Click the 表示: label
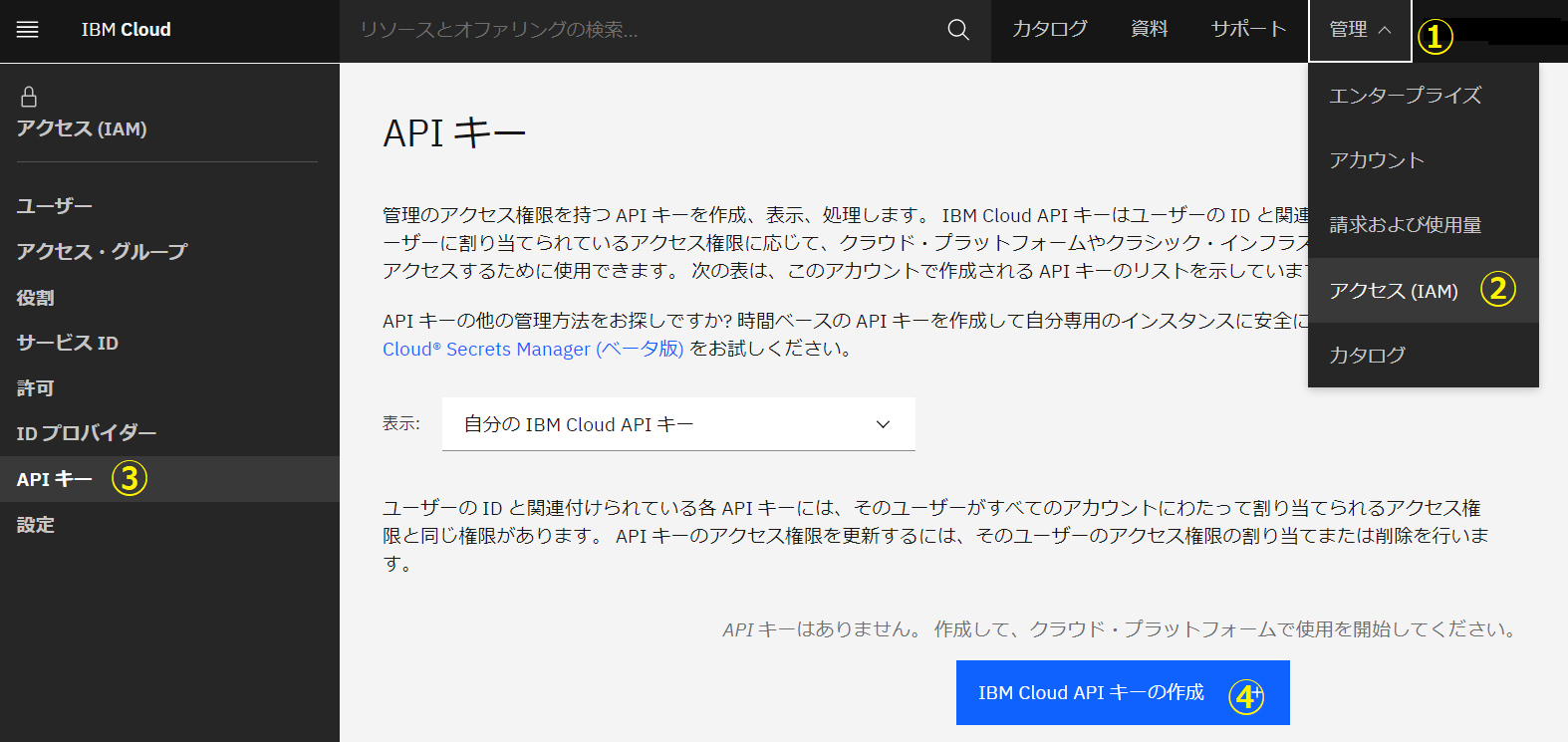The height and width of the screenshot is (742, 1568). coord(401,424)
